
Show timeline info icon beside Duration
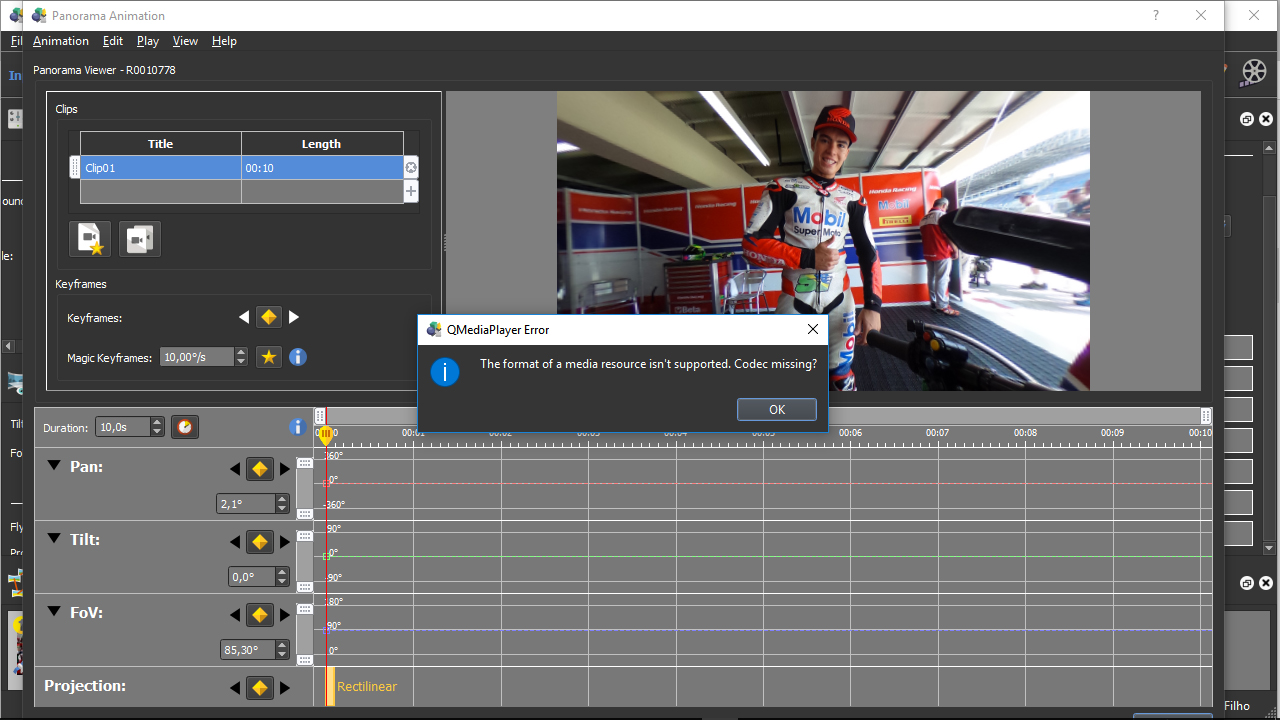[x=296, y=427]
